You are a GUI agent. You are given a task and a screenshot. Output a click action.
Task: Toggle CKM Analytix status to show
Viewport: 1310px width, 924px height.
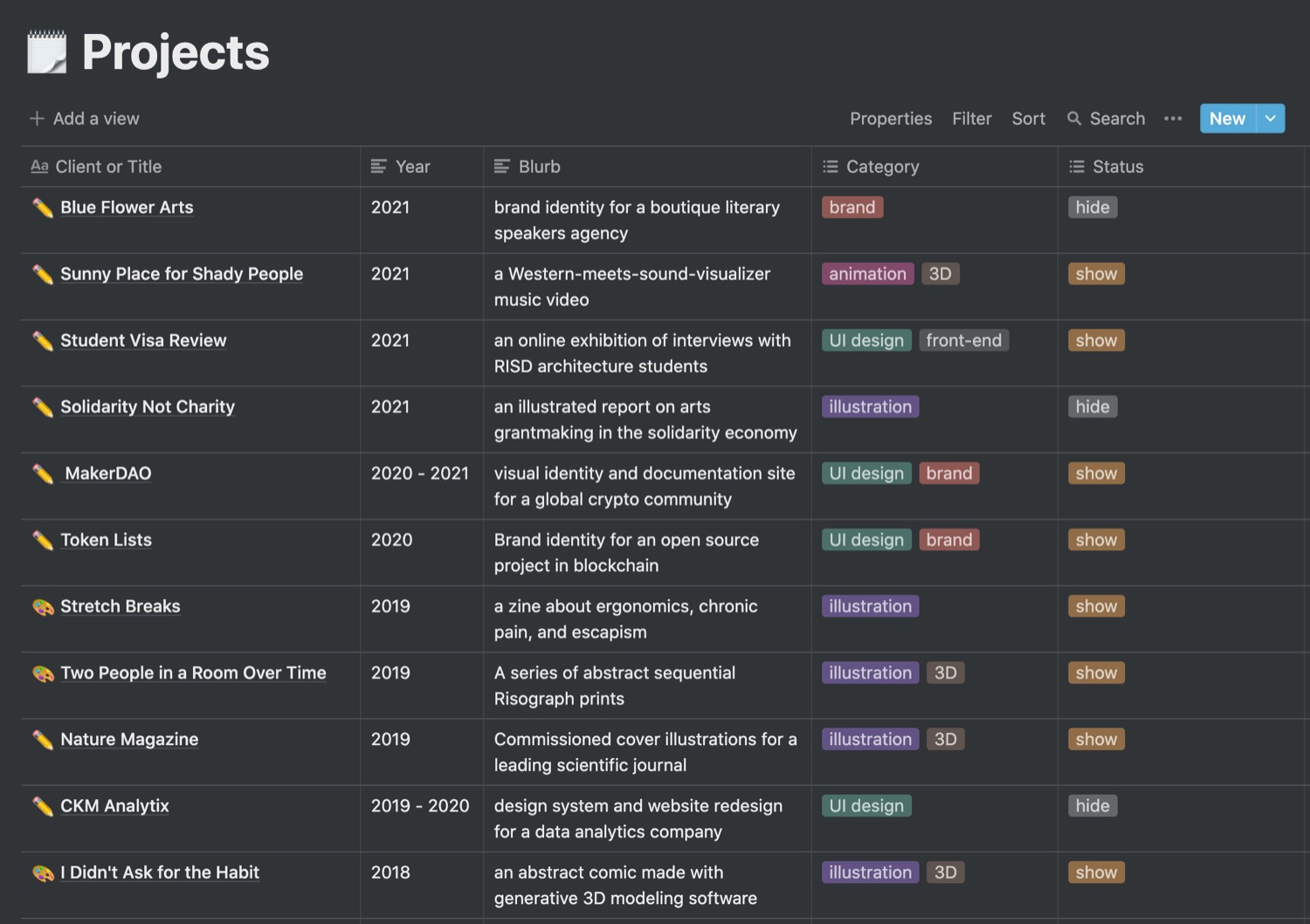click(x=1093, y=805)
